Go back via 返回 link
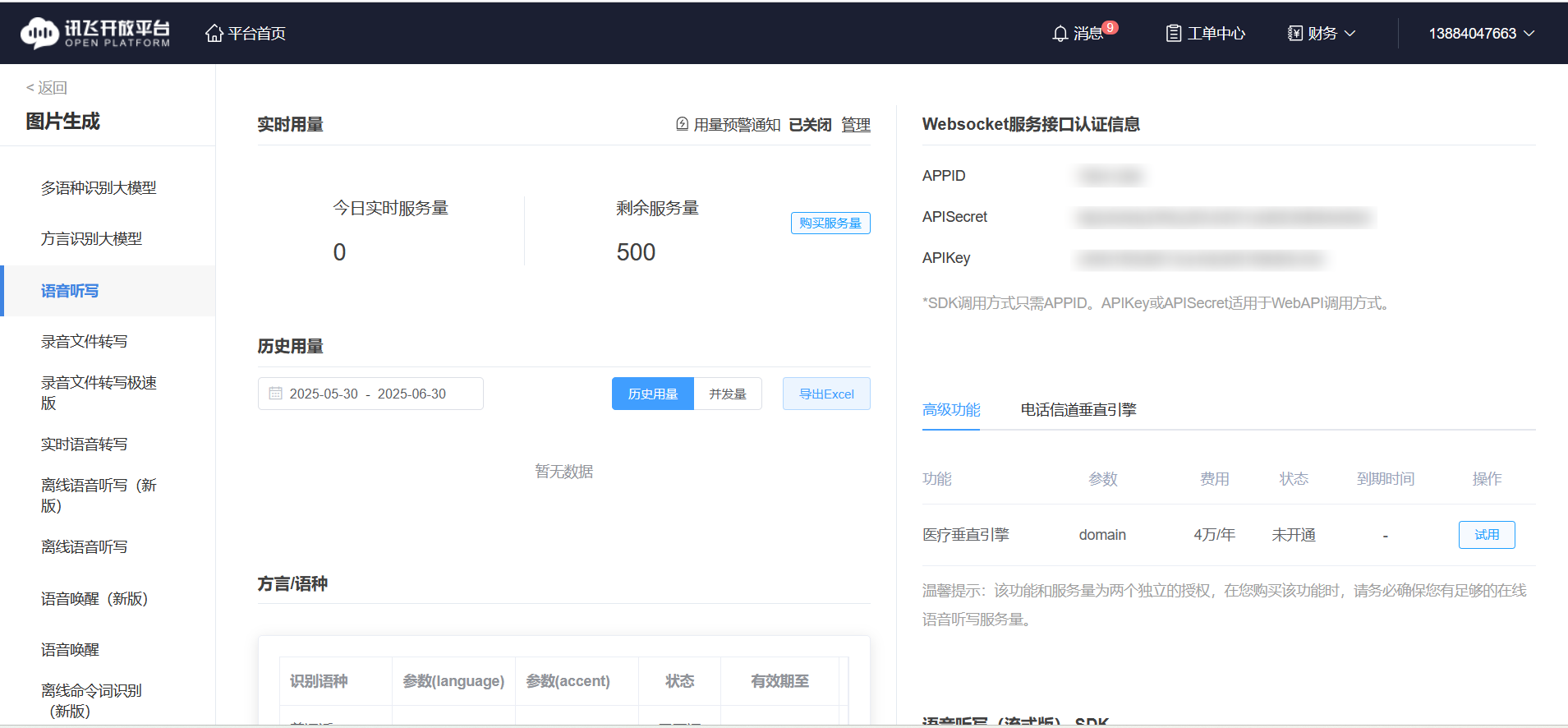Screen dimensions: 1568x728 point(47,88)
